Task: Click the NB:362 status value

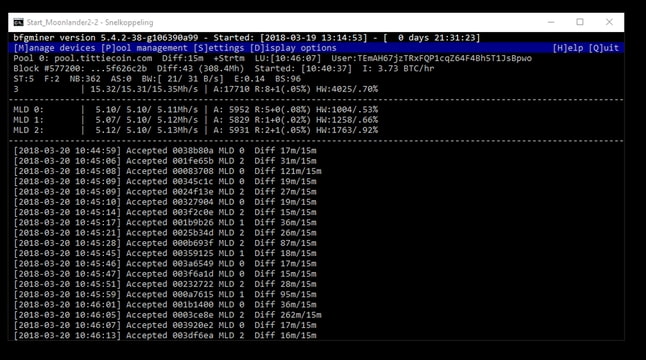Action: [x=85, y=79]
